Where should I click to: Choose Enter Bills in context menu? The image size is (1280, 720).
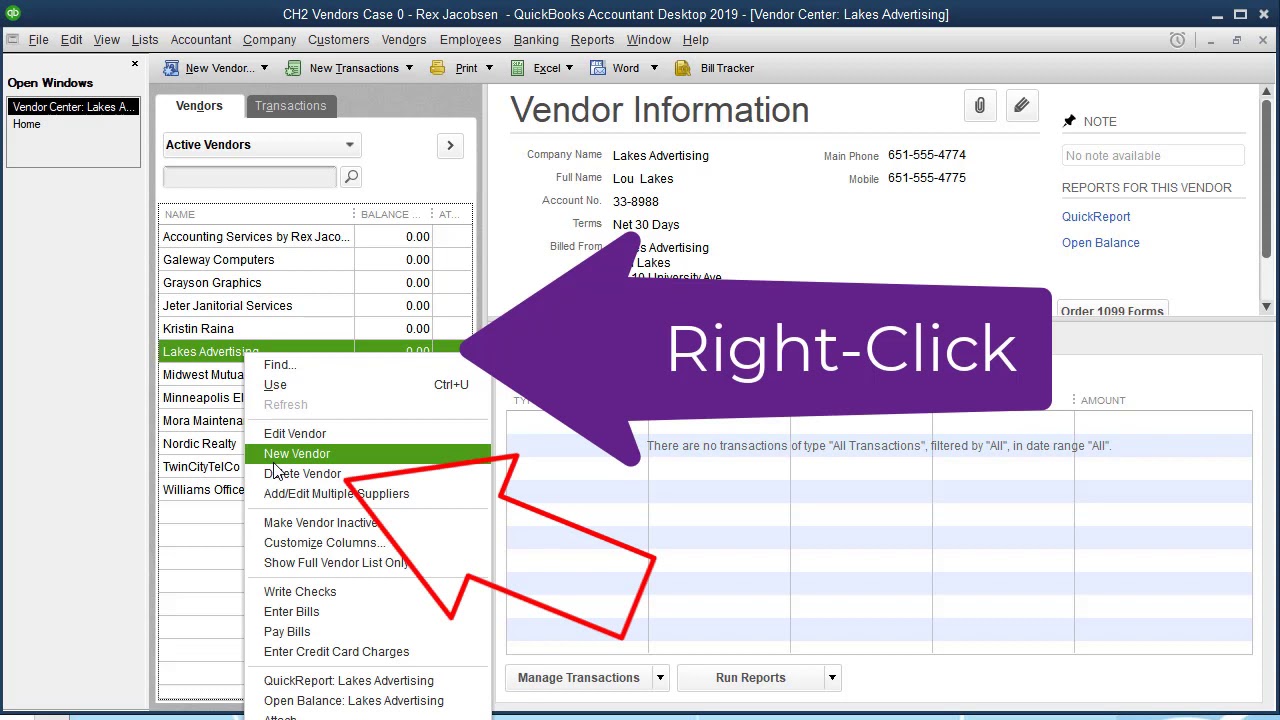coord(368,612)
